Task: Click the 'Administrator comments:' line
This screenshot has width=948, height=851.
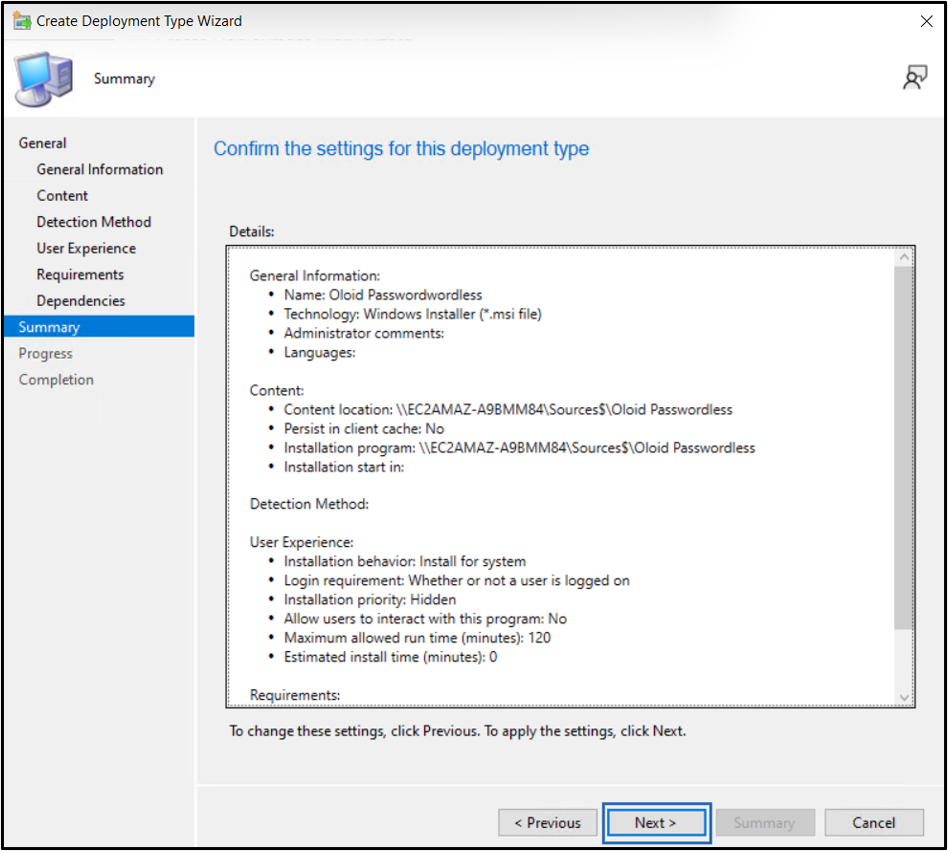Action: (364, 334)
